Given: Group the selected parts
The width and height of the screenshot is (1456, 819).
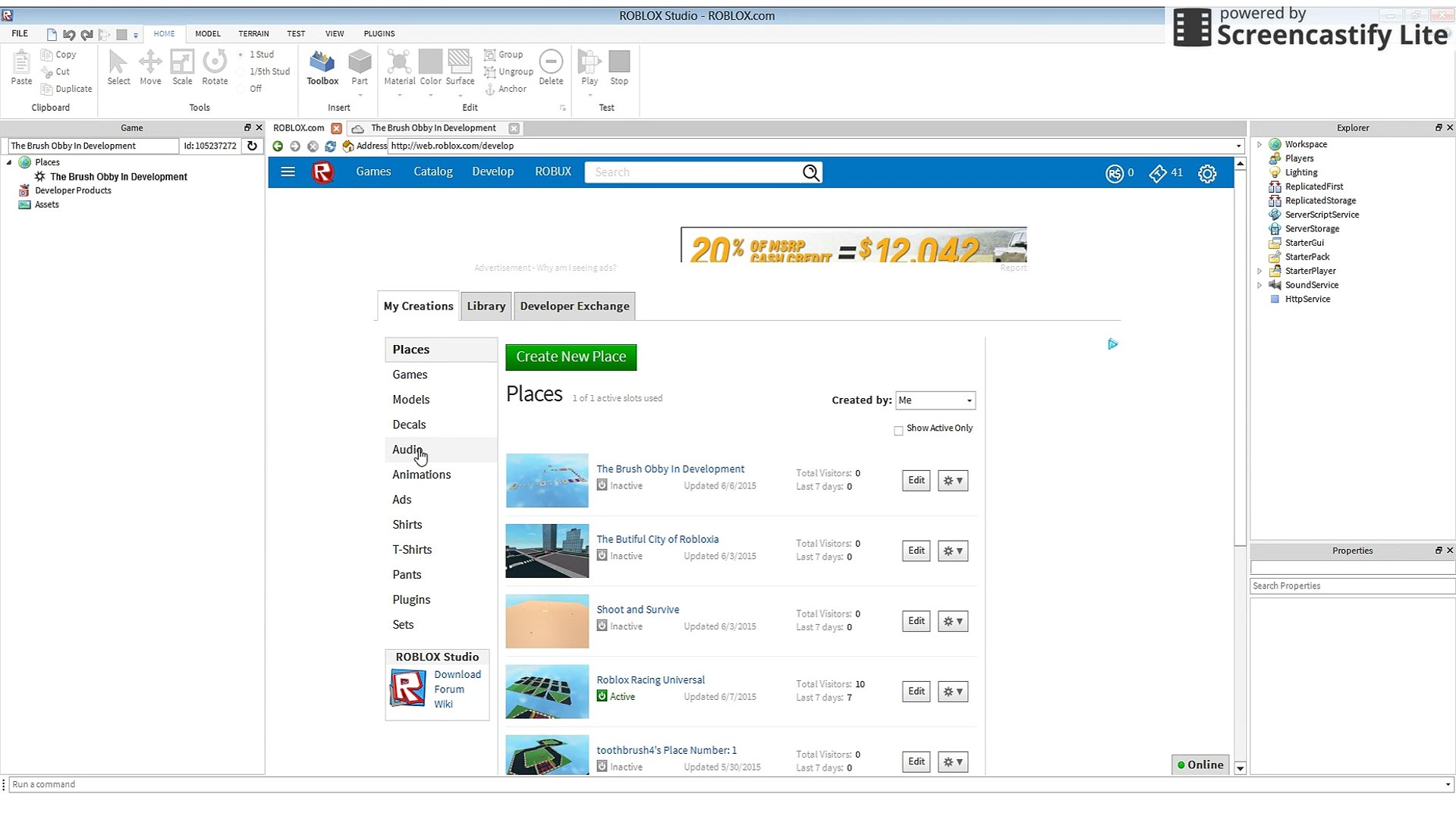Looking at the screenshot, I should coord(504,55).
